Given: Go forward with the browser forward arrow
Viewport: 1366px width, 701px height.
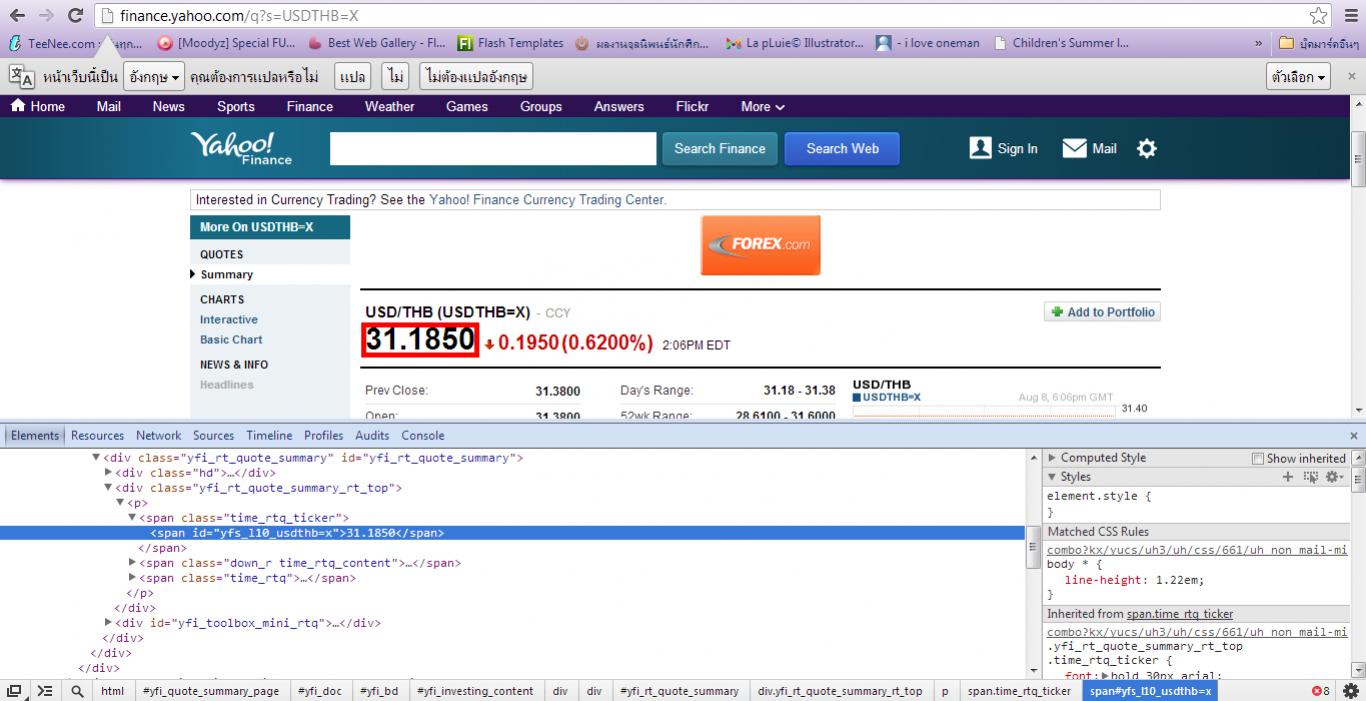Looking at the screenshot, I should [46, 16].
